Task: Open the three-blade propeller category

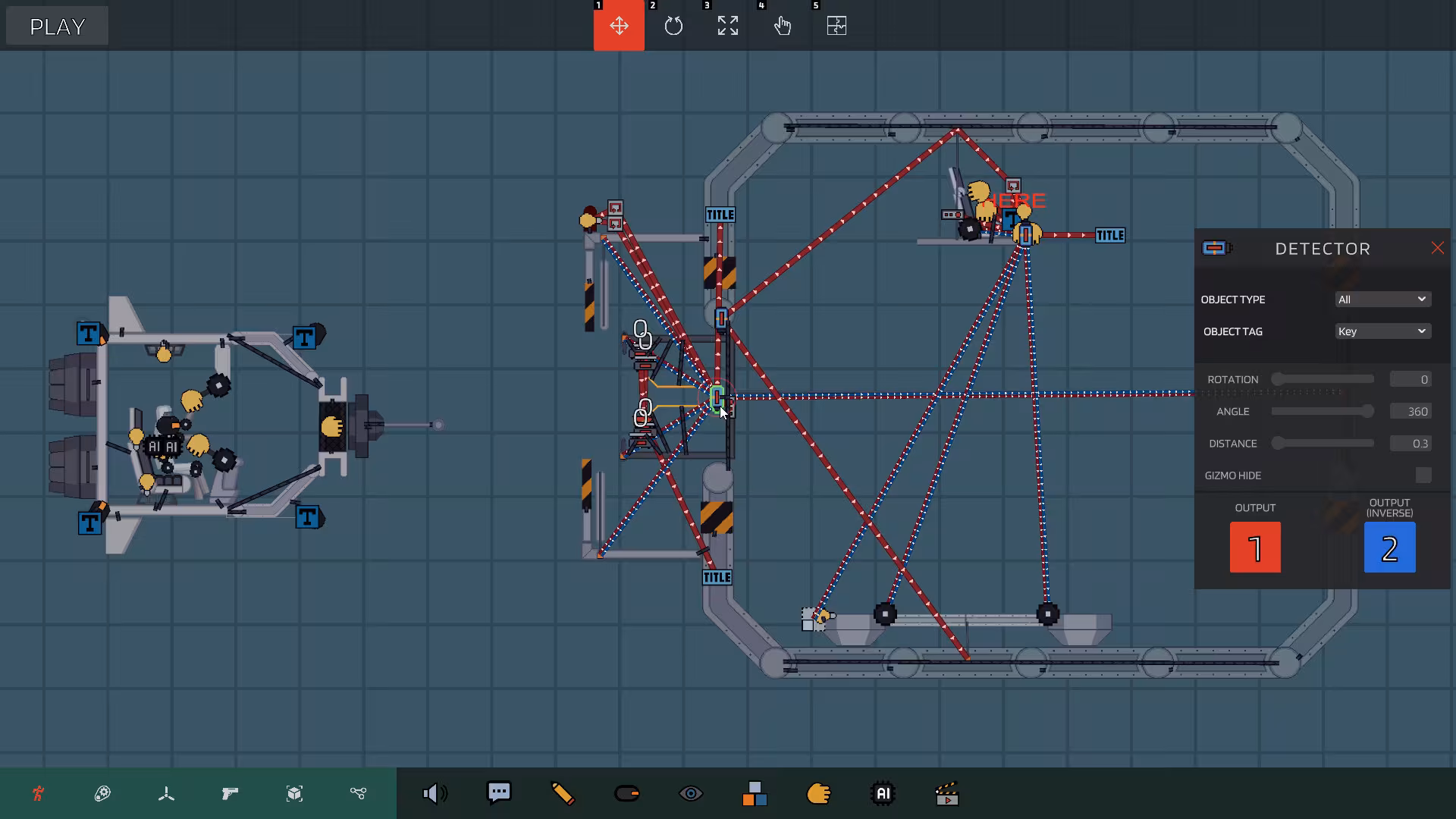Action: click(166, 793)
